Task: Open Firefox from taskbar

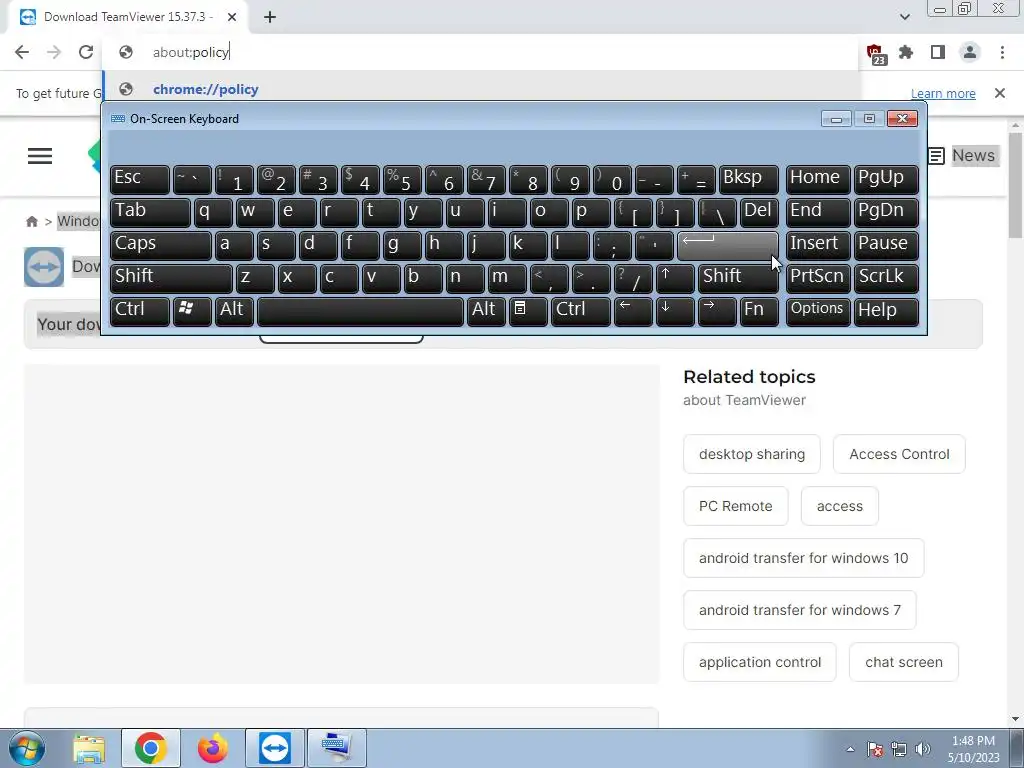Action: tap(213, 748)
